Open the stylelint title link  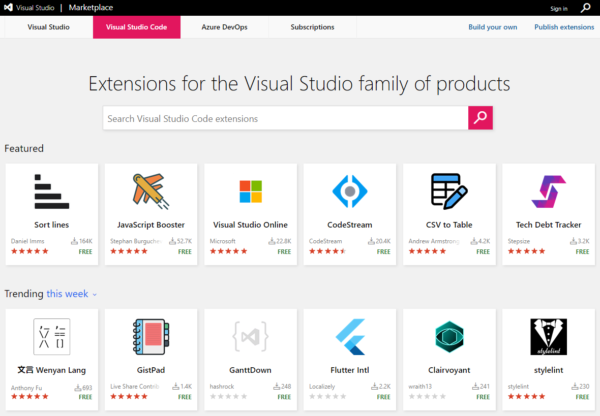coord(548,370)
